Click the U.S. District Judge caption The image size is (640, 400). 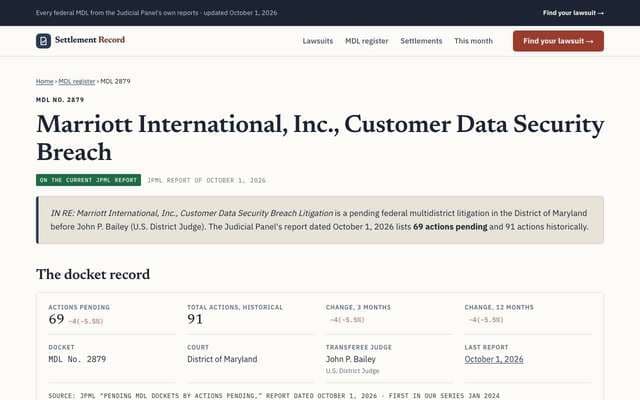(353, 371)
